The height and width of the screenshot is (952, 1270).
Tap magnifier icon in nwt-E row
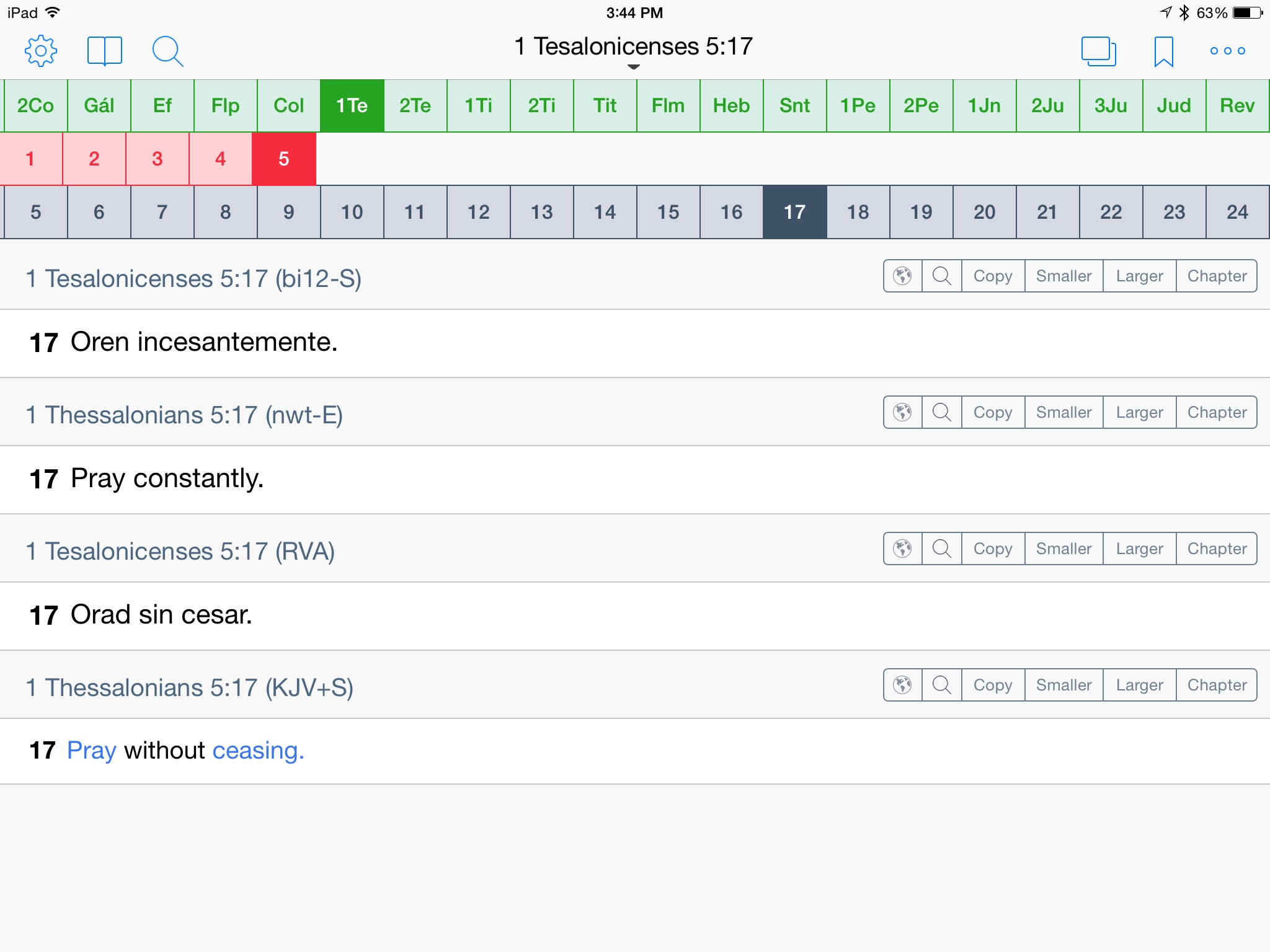(x=941, y=412)
